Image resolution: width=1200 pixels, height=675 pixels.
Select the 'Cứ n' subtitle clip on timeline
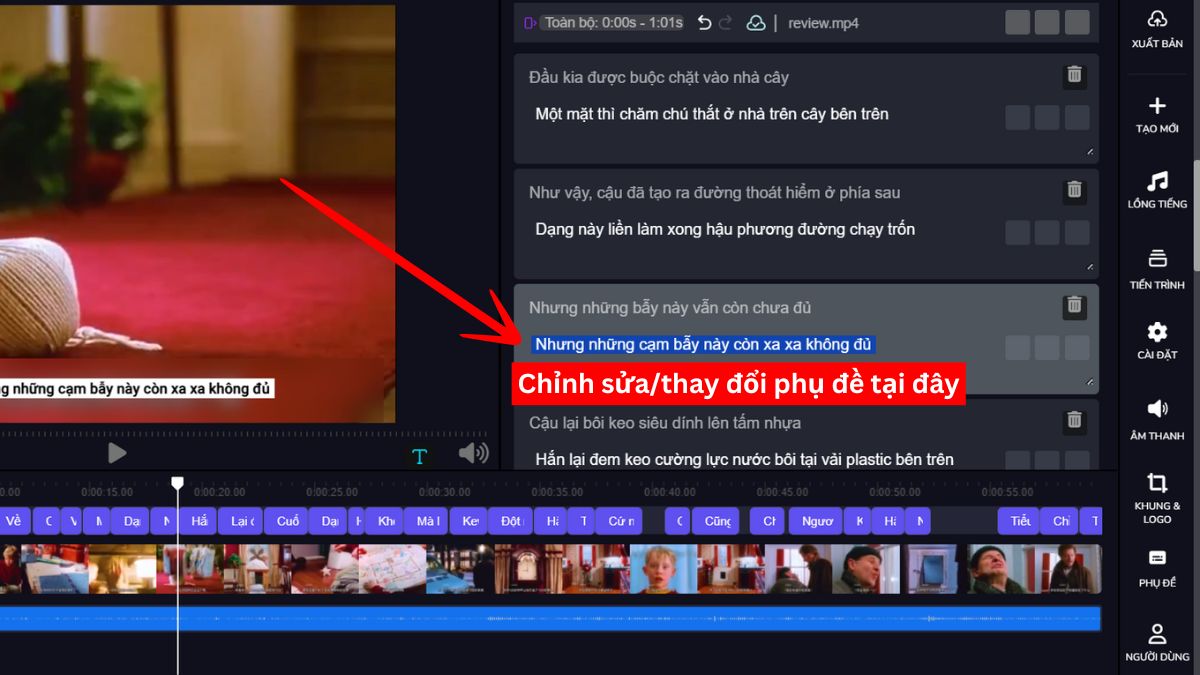(x=618, y=521)
